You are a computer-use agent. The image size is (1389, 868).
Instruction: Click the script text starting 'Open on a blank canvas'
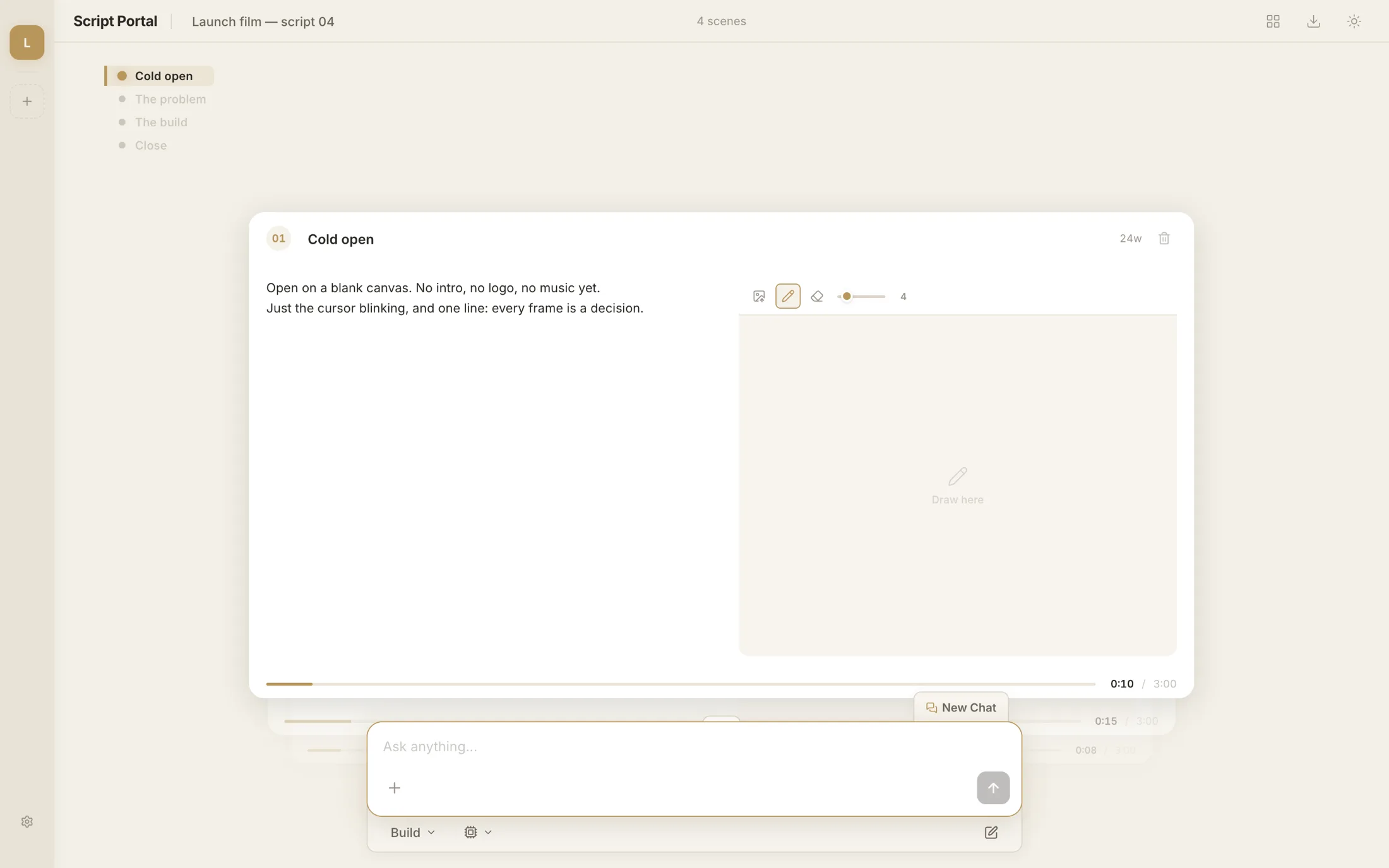pyautogui.click(x=455, y=298)
